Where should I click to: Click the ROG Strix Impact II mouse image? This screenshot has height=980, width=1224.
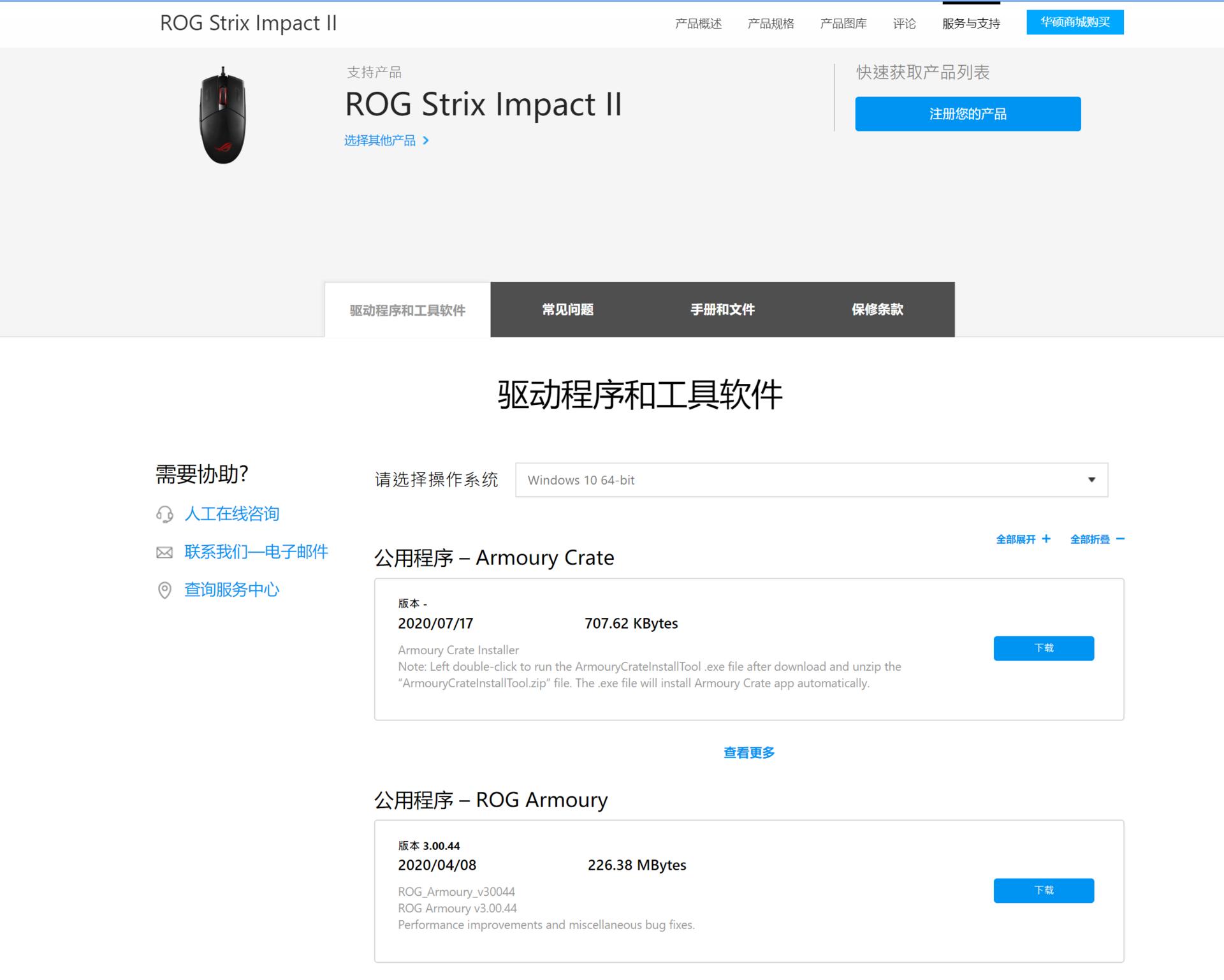point(224,118)
